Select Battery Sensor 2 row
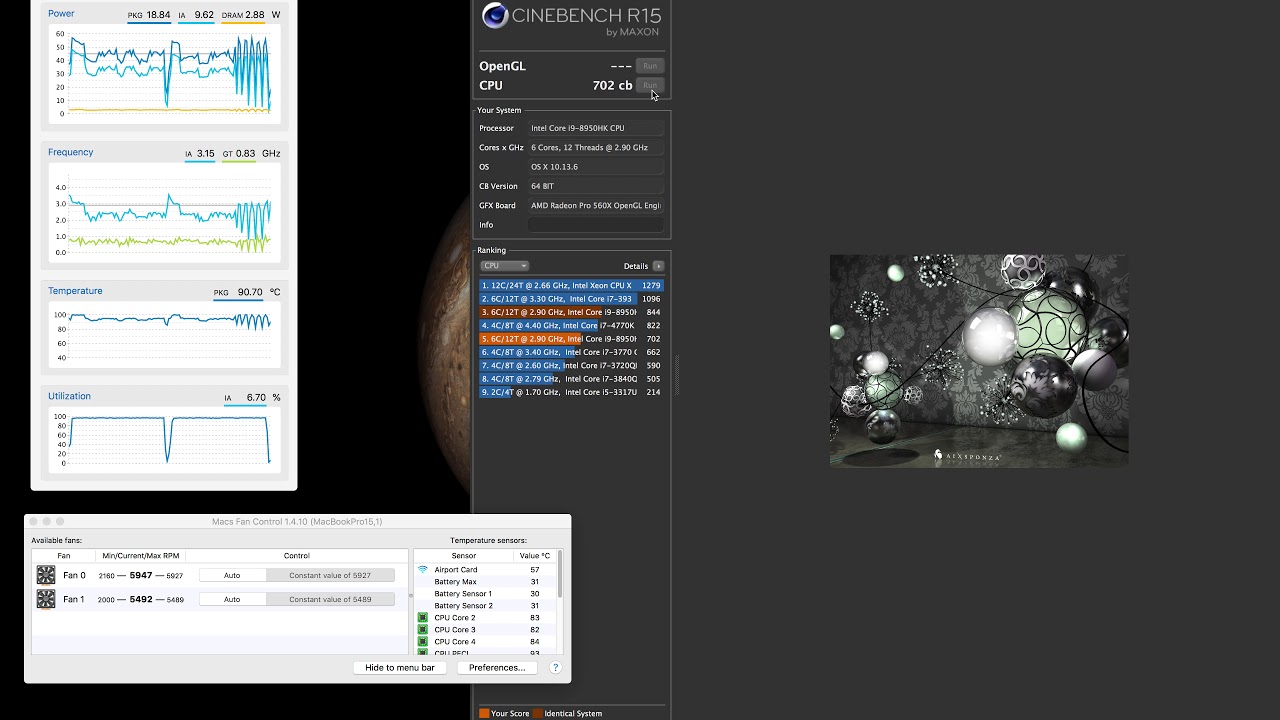This screenshot has width=1280, height=720. click(x=485, y=606)
